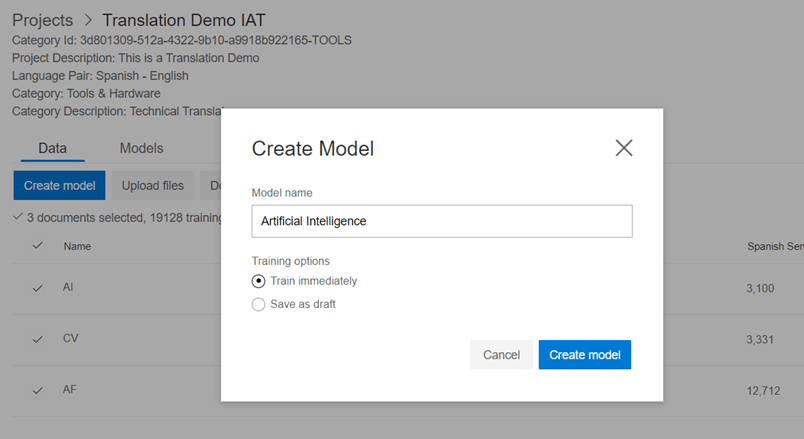The height and width of the screenshot is (439, 804).
Task: Open the AF document name
Action: point(69,390)
